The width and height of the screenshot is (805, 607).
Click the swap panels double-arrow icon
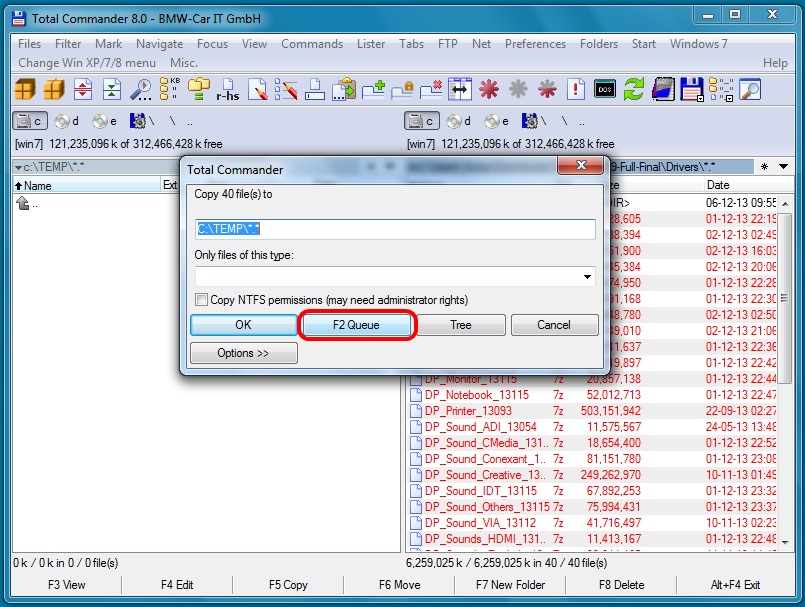coord(460,89)
